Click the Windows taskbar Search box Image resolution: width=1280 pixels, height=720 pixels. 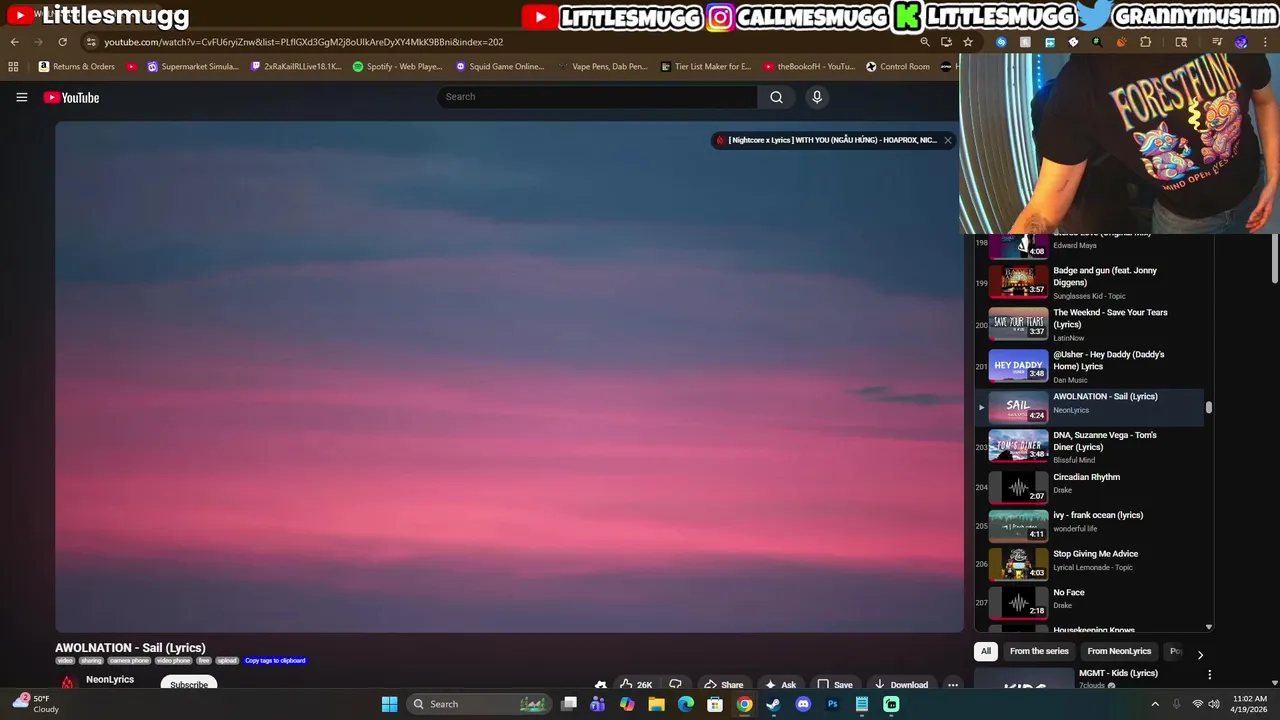pyautogui.click(x=480, y=704)
